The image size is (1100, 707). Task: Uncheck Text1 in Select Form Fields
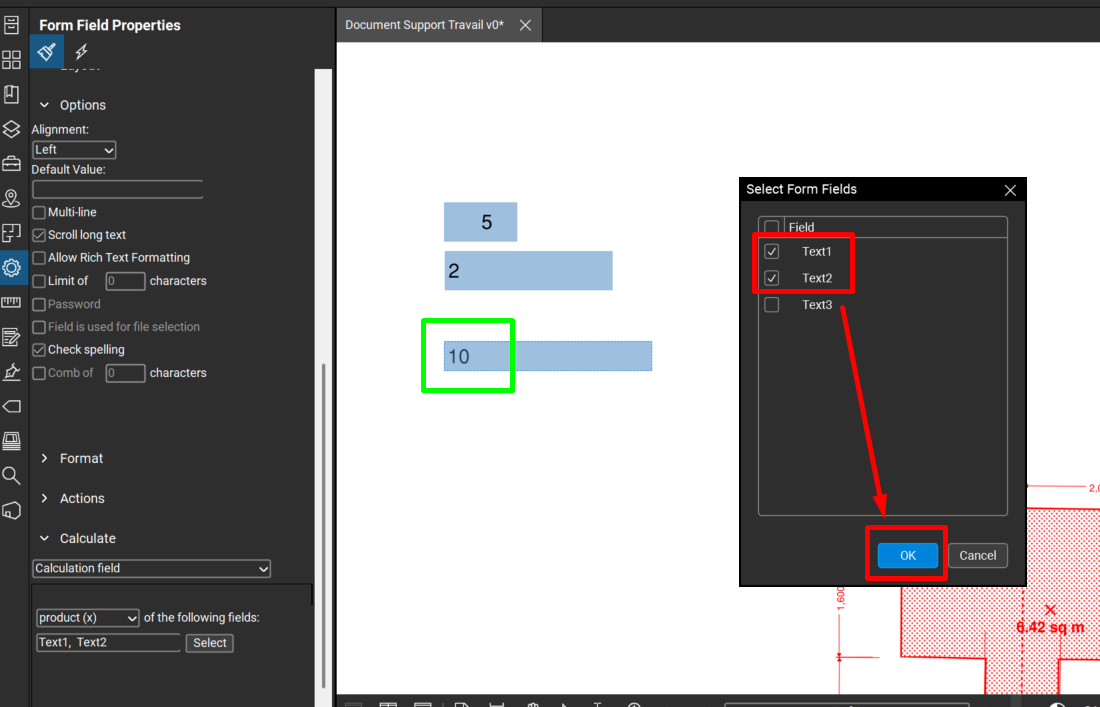coord(771,251)
